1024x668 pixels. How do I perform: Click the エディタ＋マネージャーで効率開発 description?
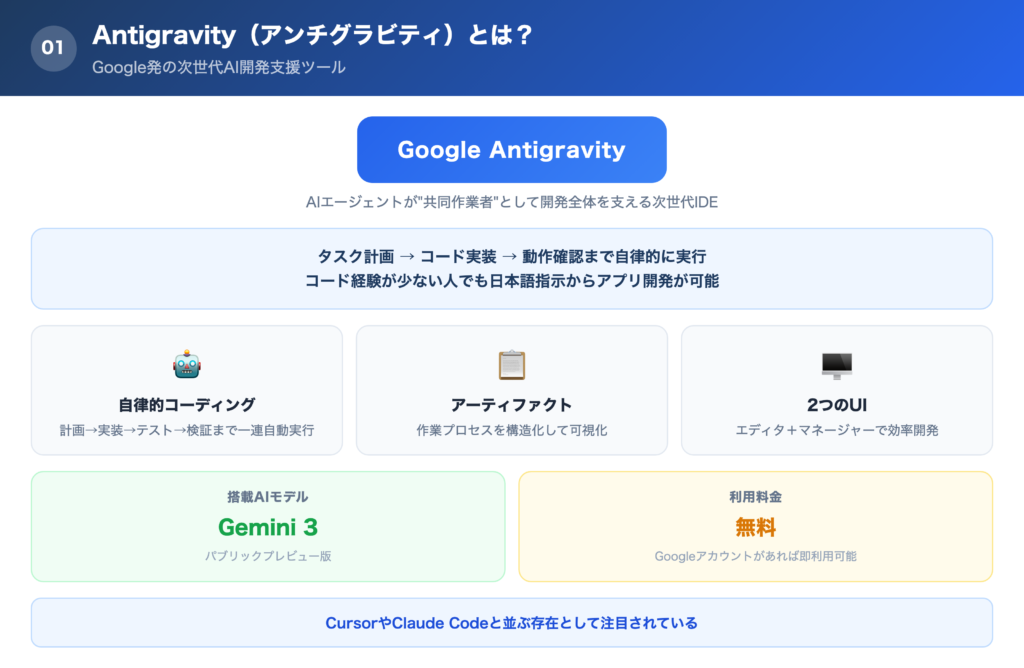coord(836,431)
